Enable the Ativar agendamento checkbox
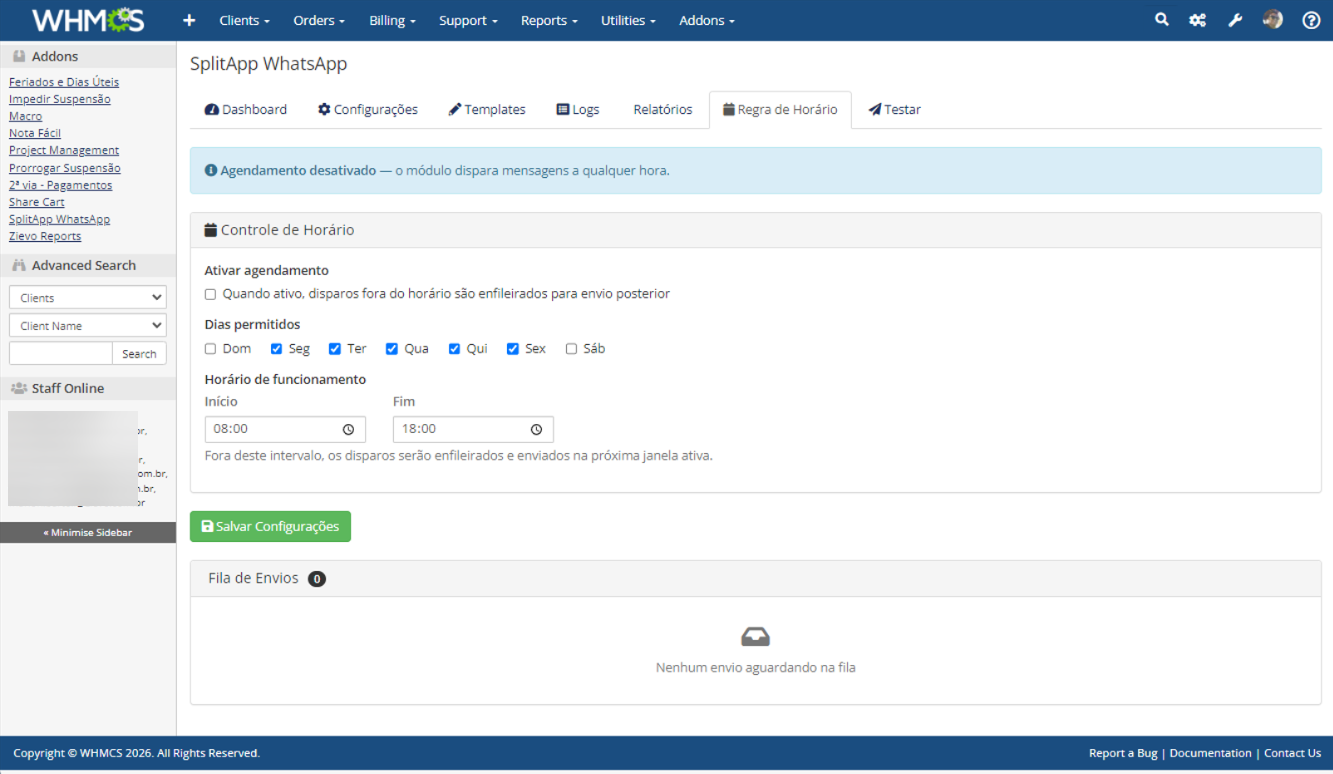 (210, 294)
